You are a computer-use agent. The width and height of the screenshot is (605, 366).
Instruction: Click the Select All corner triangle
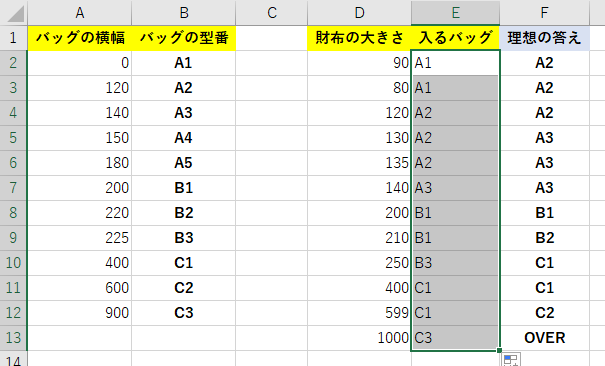14,13
